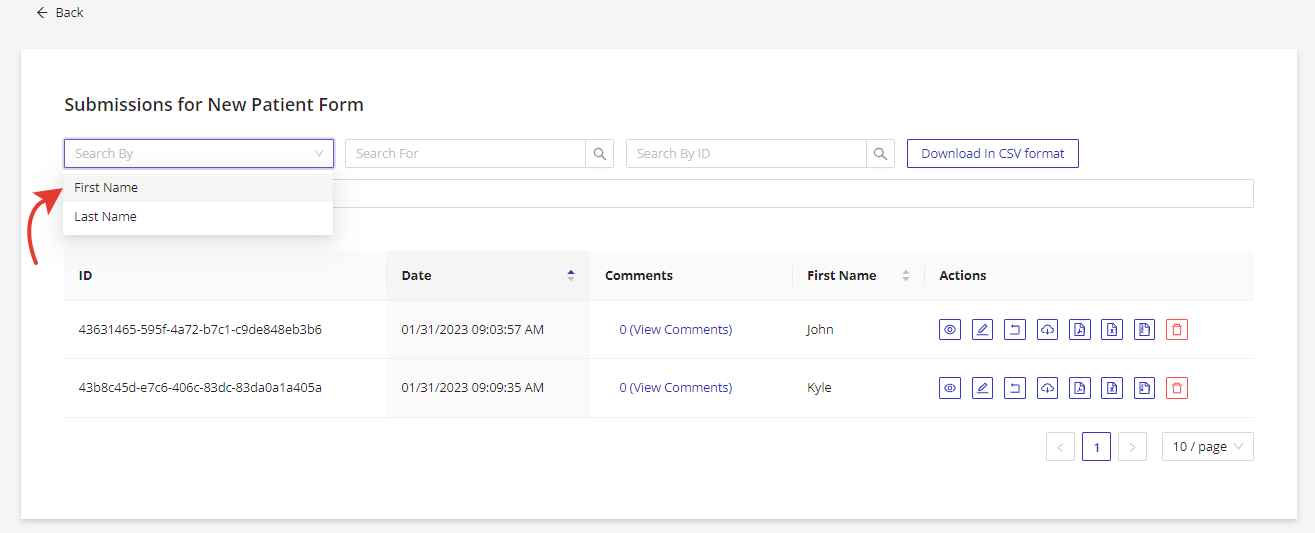
Task: Click Download In CSV format button
Action: [x=992, y=154]
